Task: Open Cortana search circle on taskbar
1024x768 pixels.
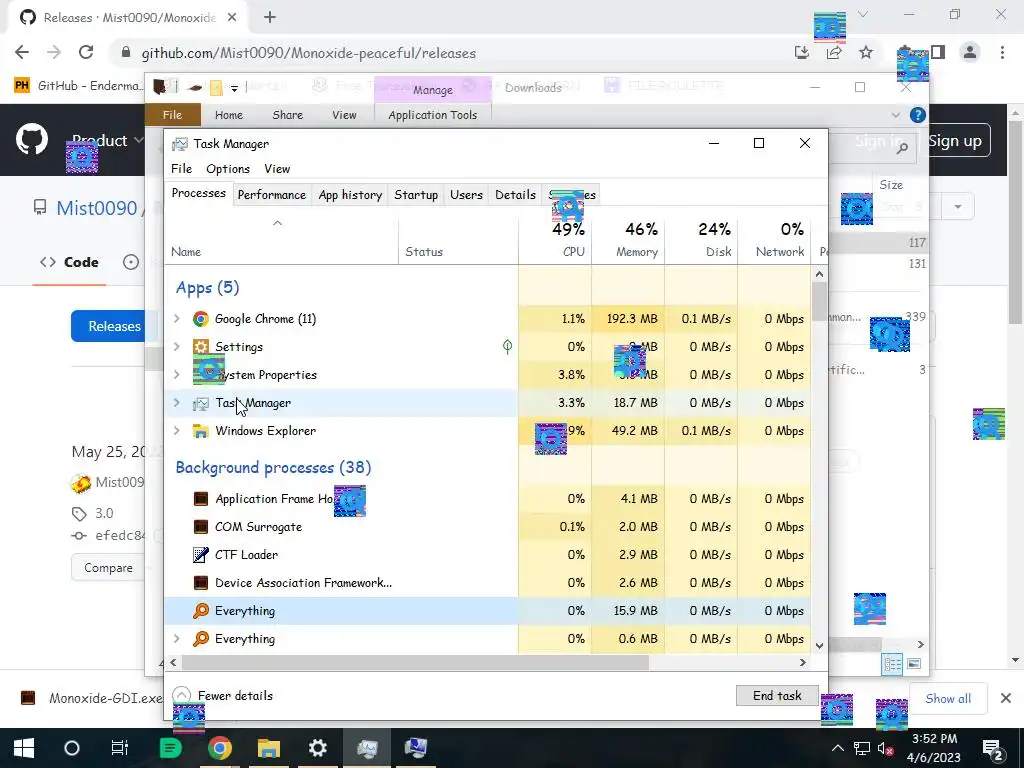Action: [72, 748]
